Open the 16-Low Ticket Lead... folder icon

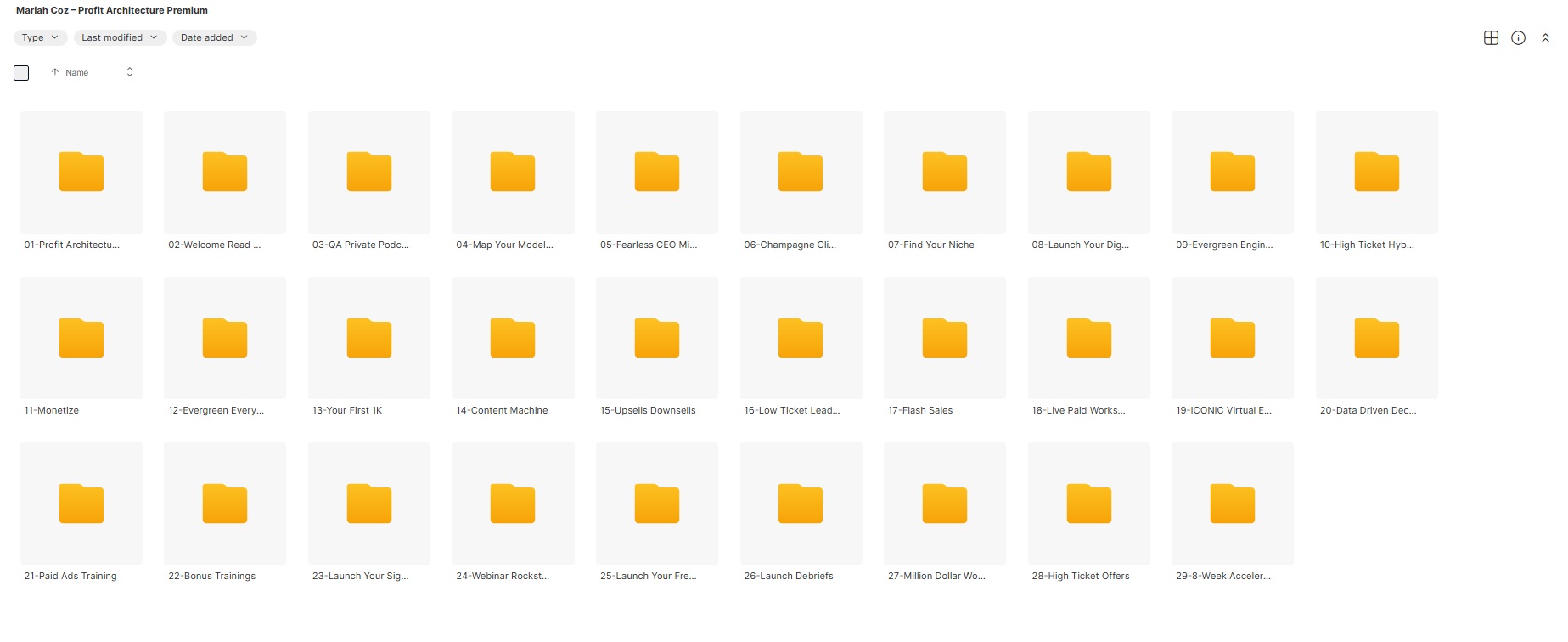click(x=801, y=338)
